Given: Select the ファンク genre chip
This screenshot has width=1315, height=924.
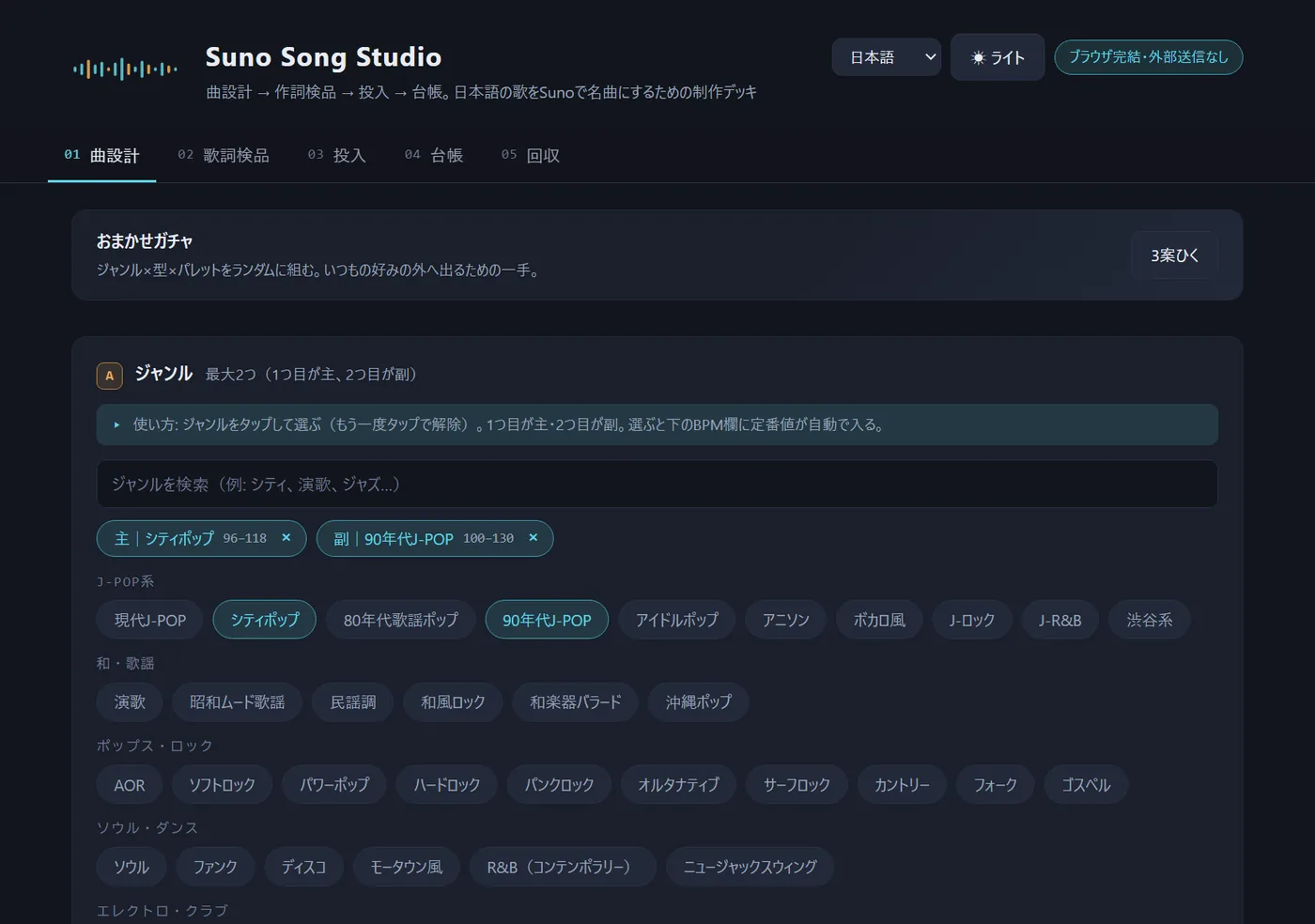Looking at the screenshot, I should pyautogui.click(x=215, y=867).
